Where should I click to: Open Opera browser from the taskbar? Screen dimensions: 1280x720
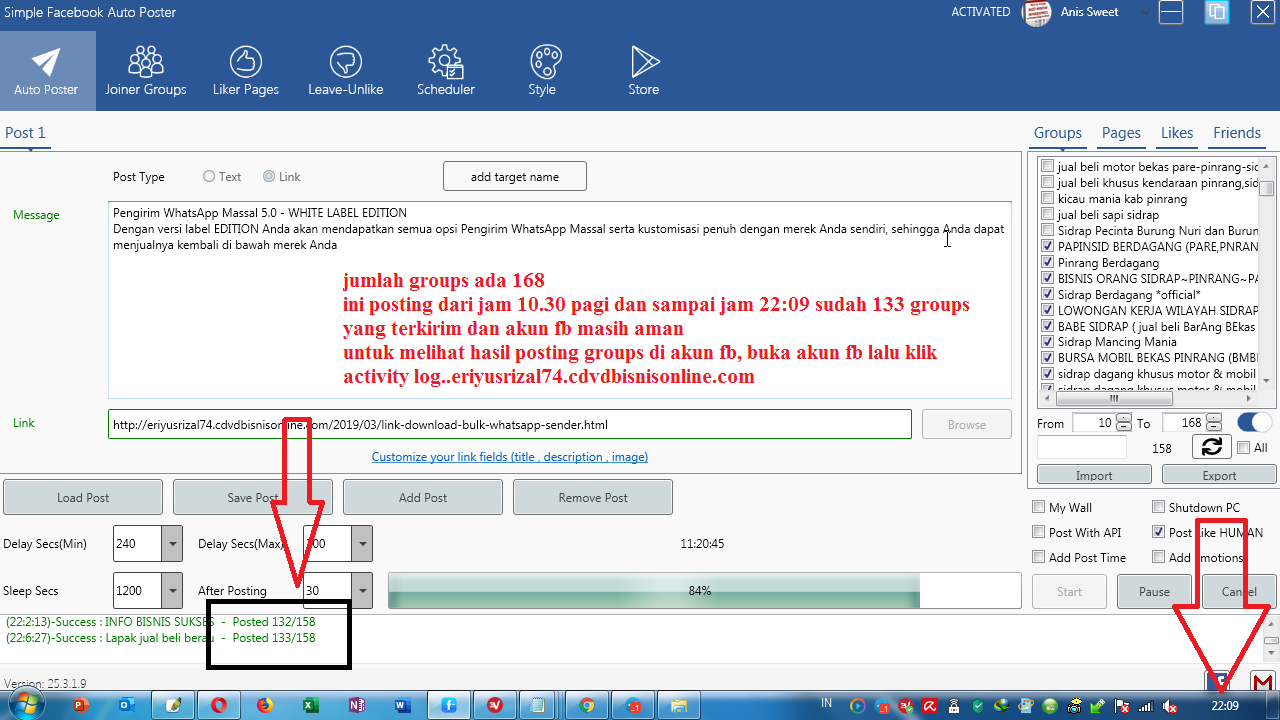218,705
